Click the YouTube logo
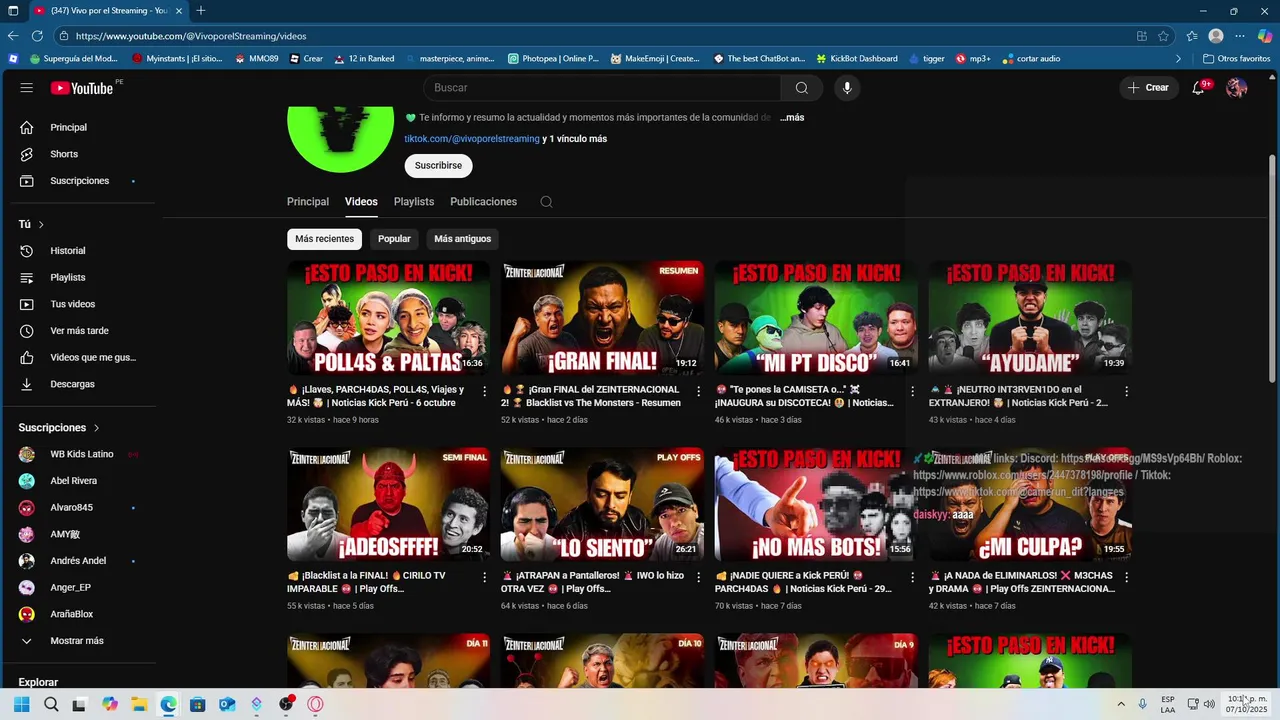 (82, 88)
